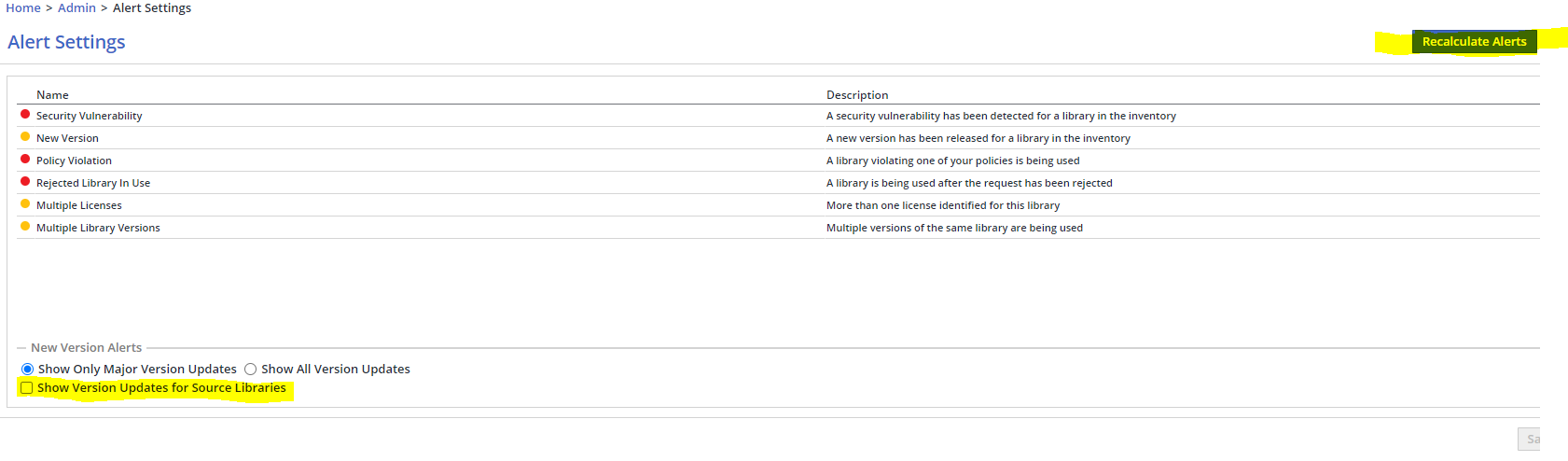Sort by the Description column header

click(x=856, y=95)
